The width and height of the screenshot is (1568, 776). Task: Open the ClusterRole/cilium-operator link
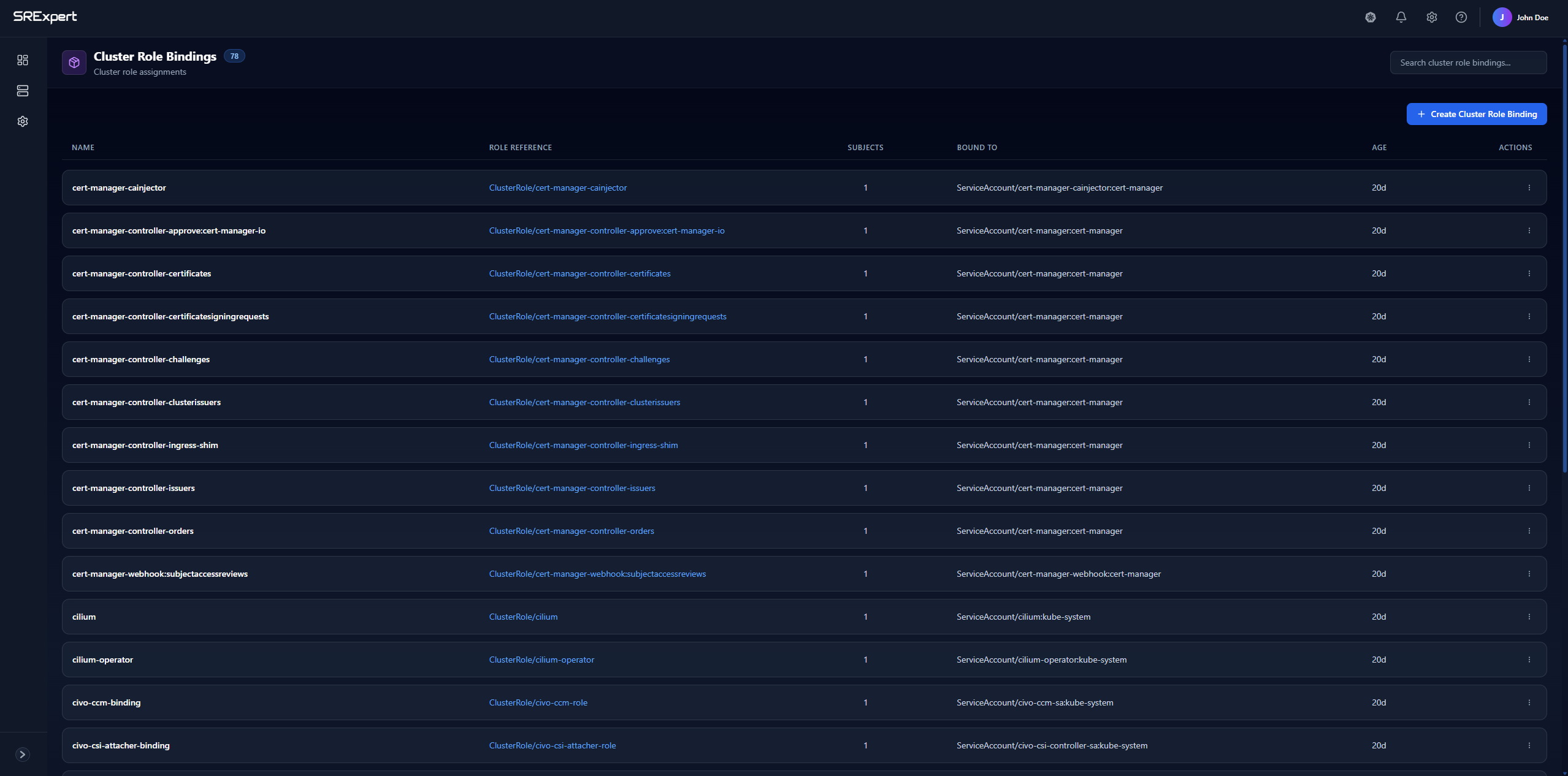541,660
